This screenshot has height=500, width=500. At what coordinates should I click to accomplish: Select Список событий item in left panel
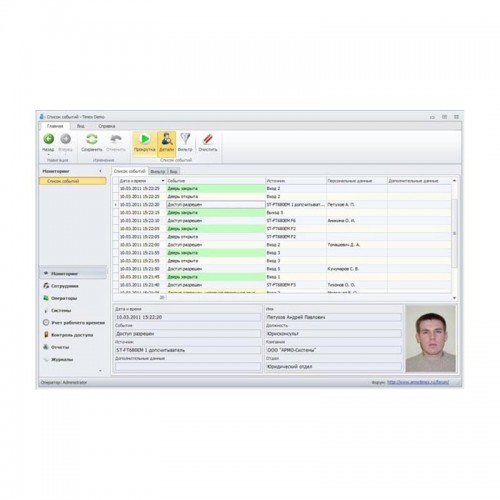pyautogui.click(x=73, y=181)
